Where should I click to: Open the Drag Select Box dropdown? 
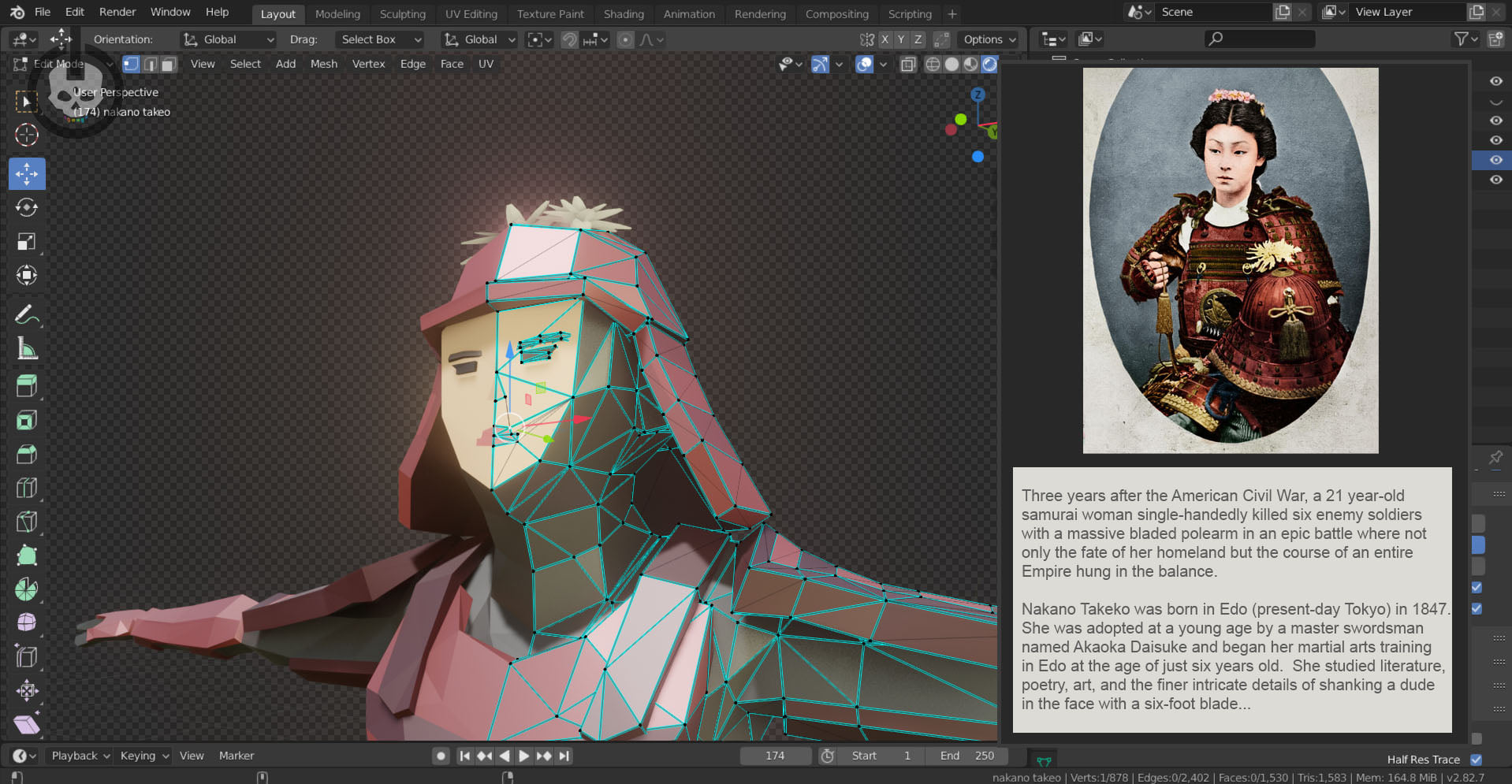click(x=380, y=39)
